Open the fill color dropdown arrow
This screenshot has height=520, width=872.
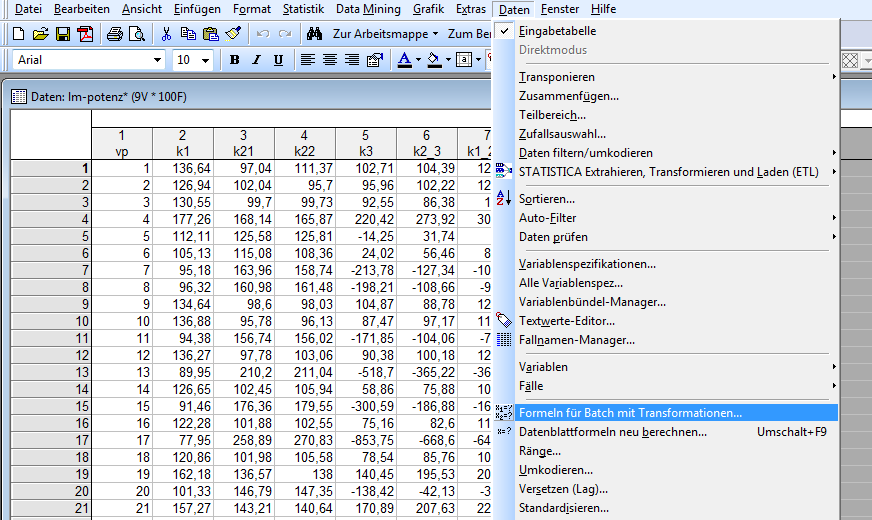(x=448, y=60)
